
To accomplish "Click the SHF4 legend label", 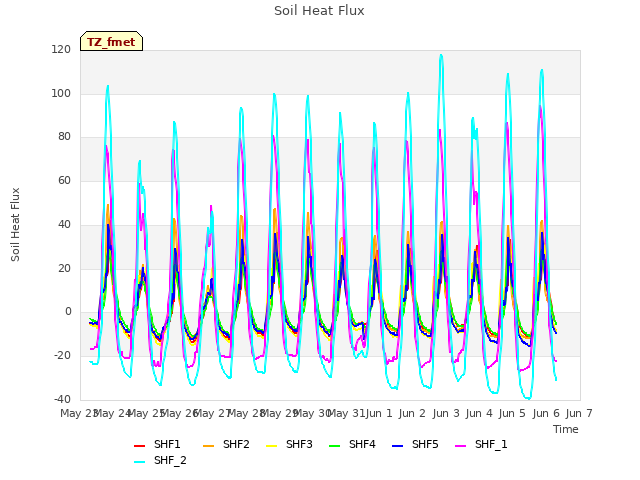I will [362, 444].
